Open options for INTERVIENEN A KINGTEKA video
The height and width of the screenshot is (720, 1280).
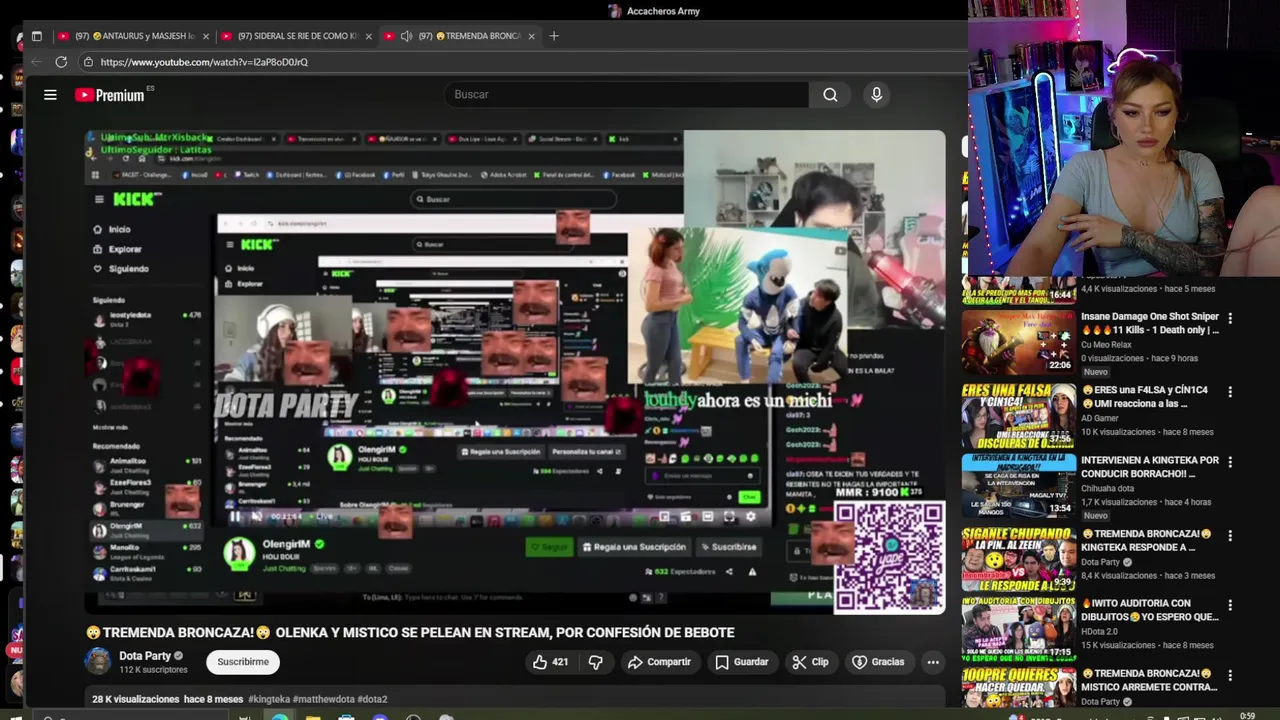[x=1230, y=462]
